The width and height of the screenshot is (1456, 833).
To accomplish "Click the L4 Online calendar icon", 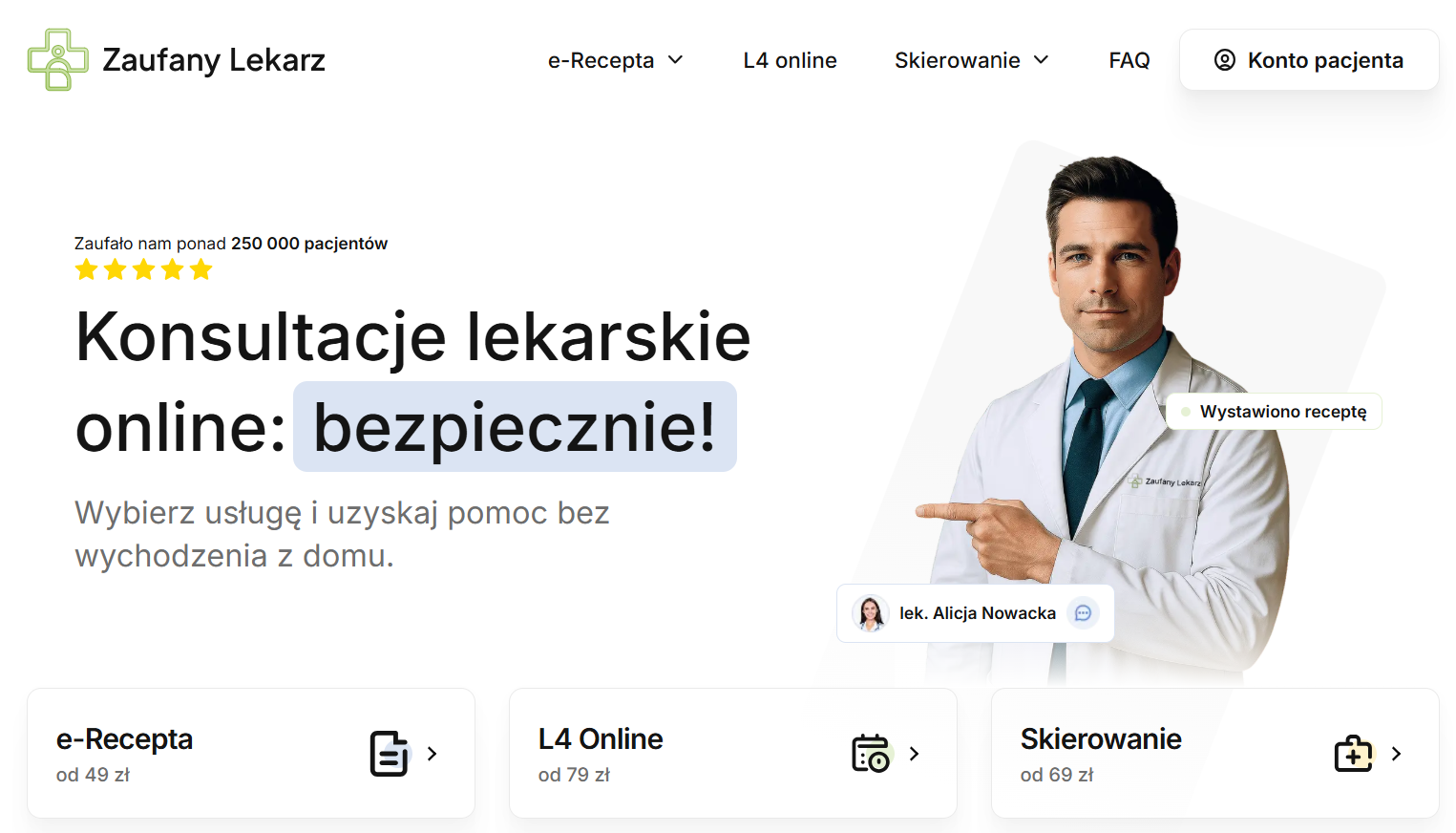I will pos(872,753).
